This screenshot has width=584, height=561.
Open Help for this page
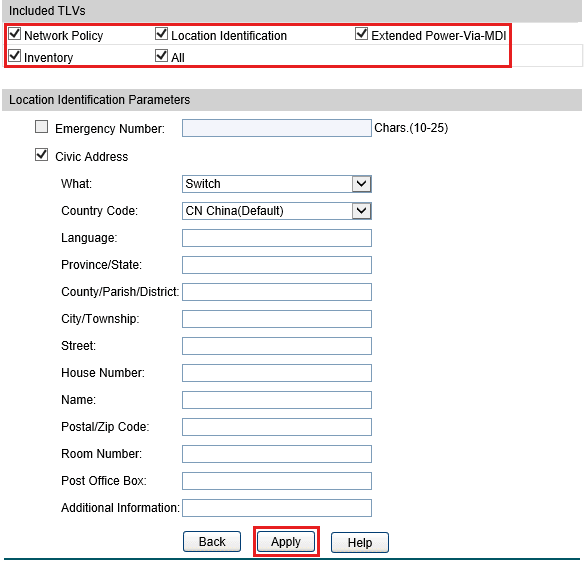click(360, 542)
